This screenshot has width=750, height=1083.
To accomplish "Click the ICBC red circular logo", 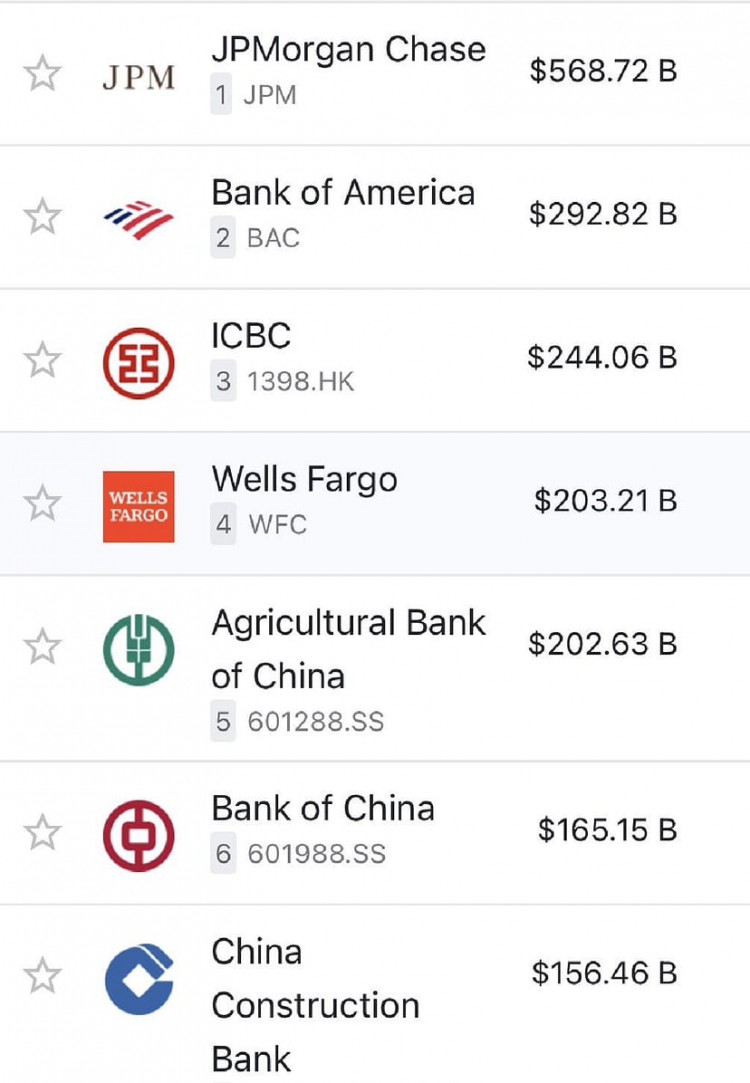I will [x=138, y=363].
